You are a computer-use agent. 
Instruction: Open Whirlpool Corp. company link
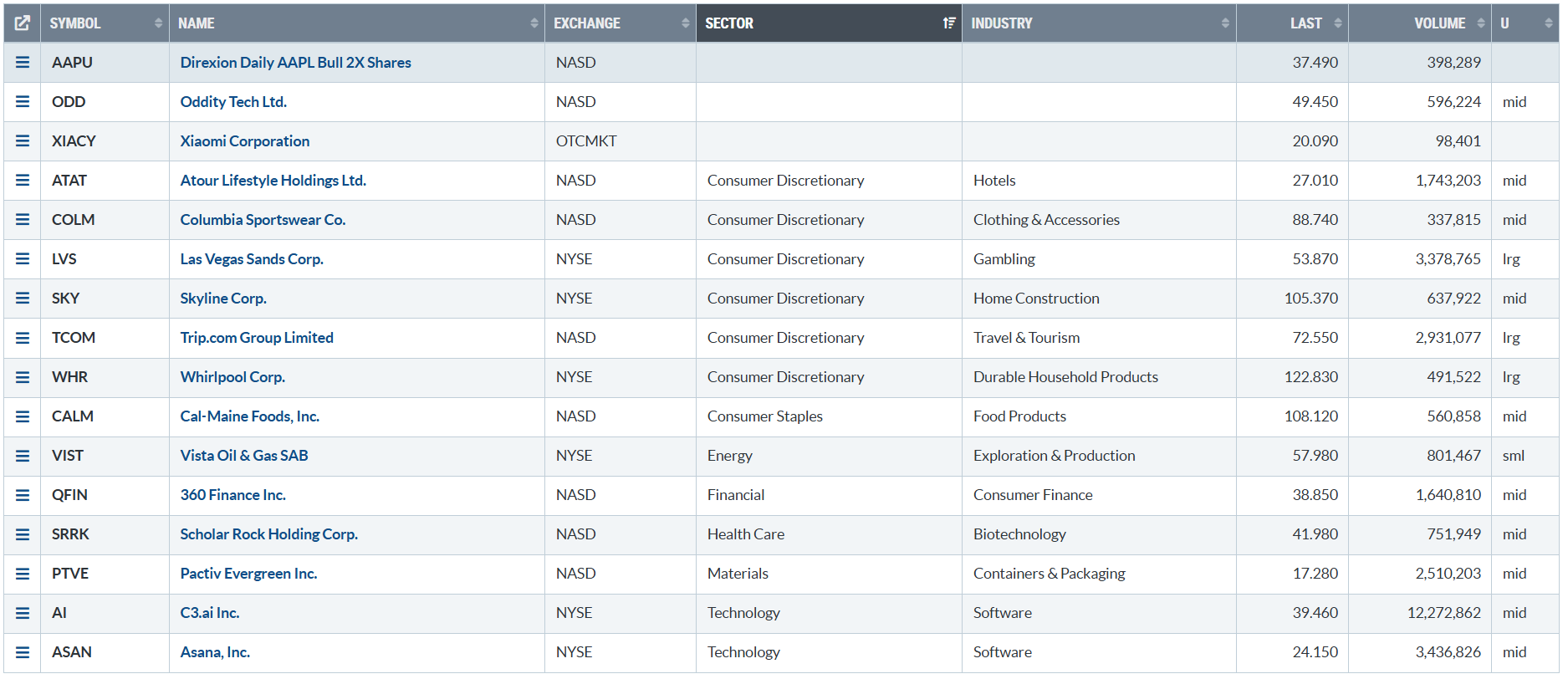pos(232,377)
